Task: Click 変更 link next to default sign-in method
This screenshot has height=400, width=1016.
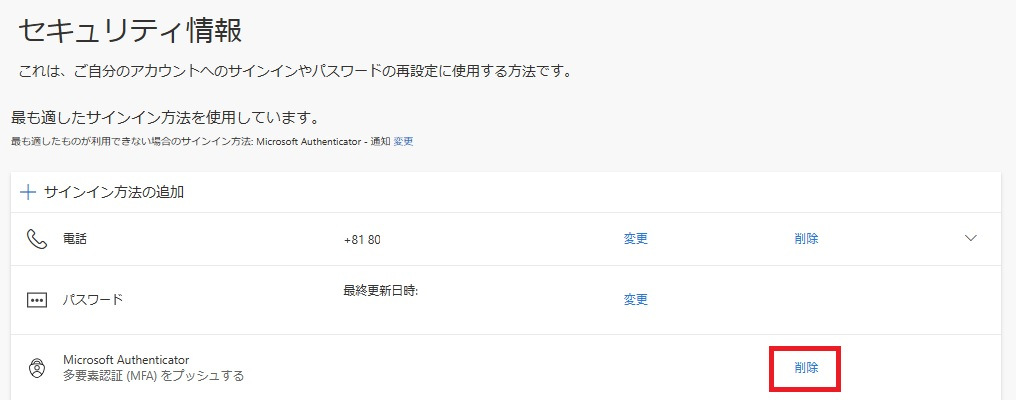Action: 403,141
